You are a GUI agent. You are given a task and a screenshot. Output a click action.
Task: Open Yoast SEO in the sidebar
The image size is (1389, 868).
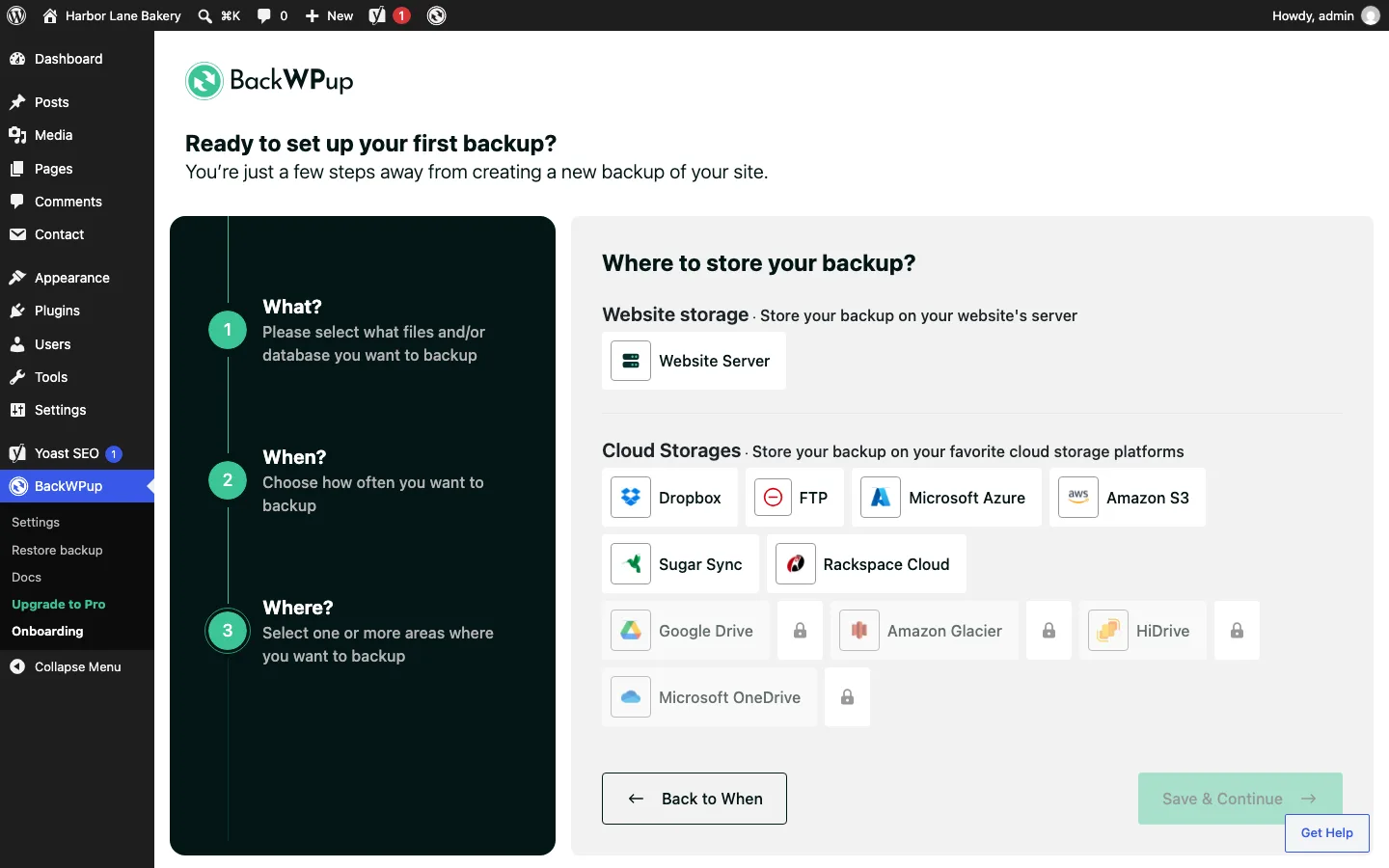(x=77, y=453)
